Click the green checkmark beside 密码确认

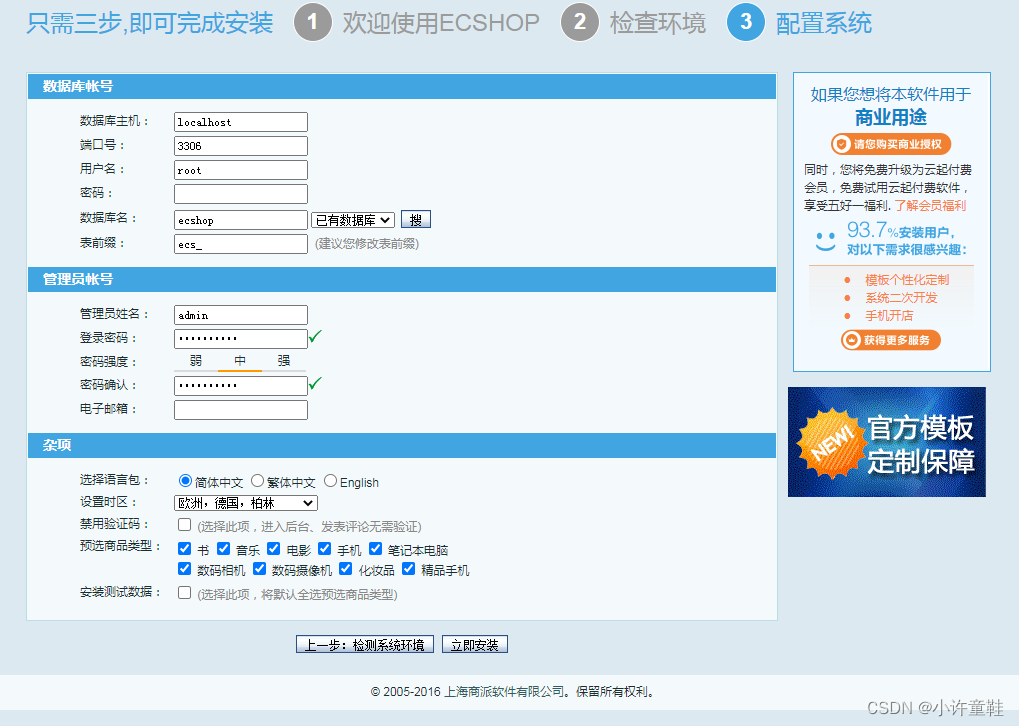[x=314, y=384]
